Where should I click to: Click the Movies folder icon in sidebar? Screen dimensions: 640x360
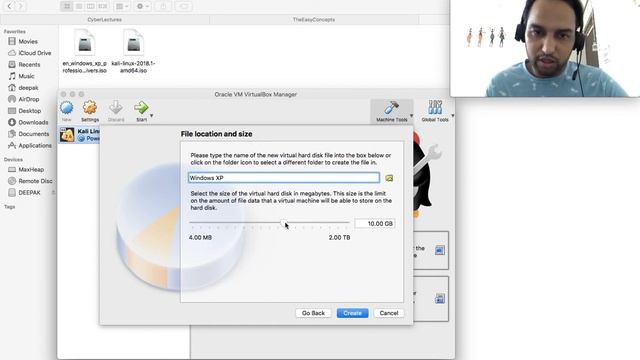[12, 41]
